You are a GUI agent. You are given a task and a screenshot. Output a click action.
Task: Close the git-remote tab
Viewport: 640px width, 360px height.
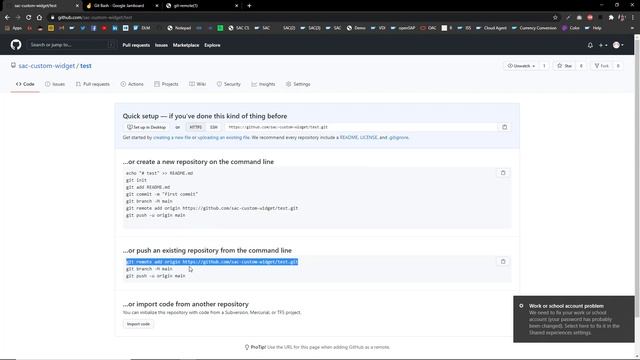(x=236, y=6)
